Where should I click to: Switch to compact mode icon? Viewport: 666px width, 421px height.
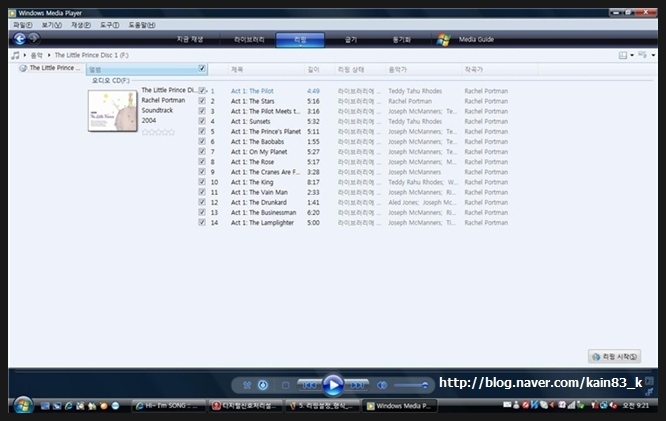(649, 391)
